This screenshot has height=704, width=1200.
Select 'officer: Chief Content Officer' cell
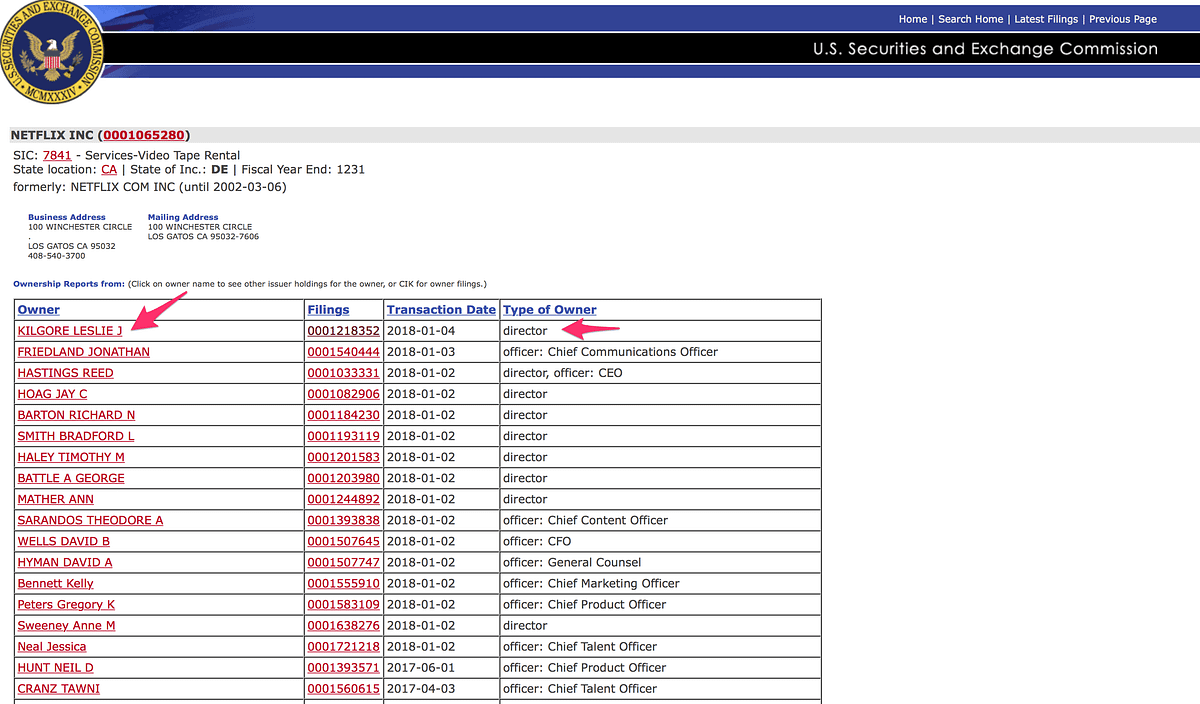click(660, 520)
